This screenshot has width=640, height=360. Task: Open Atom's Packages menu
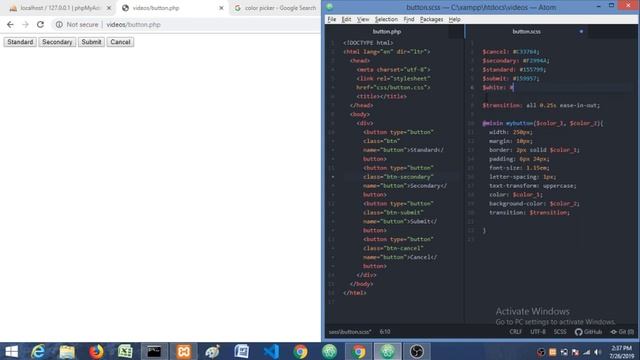point(431,19)
